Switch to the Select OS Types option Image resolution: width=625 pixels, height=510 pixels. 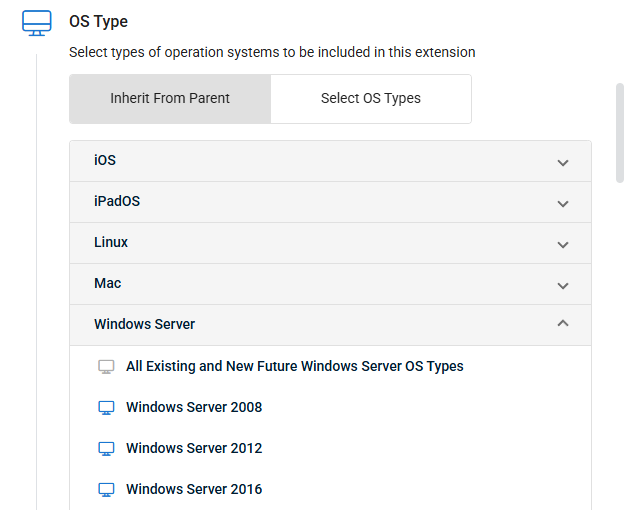tap(371, 98)
